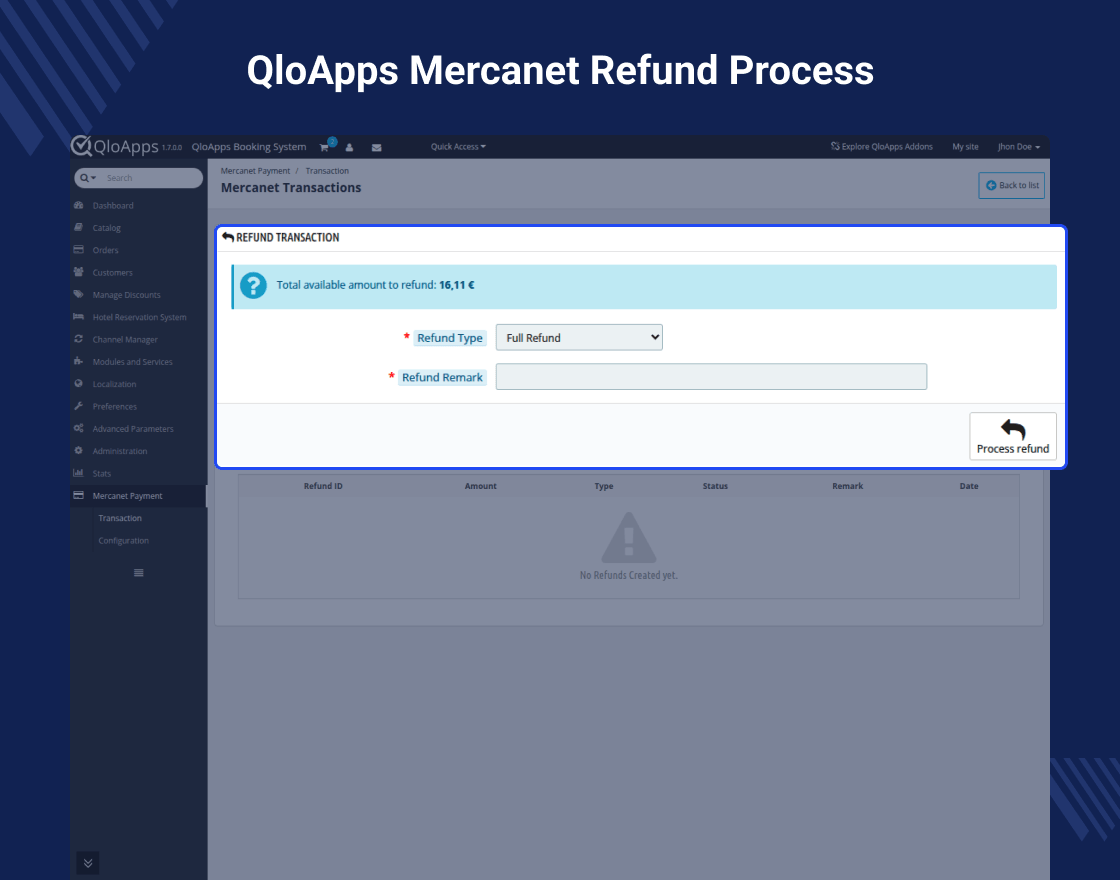Open Localization menu item
This screenshot has width=1120, height=880.
coord(114,384)
